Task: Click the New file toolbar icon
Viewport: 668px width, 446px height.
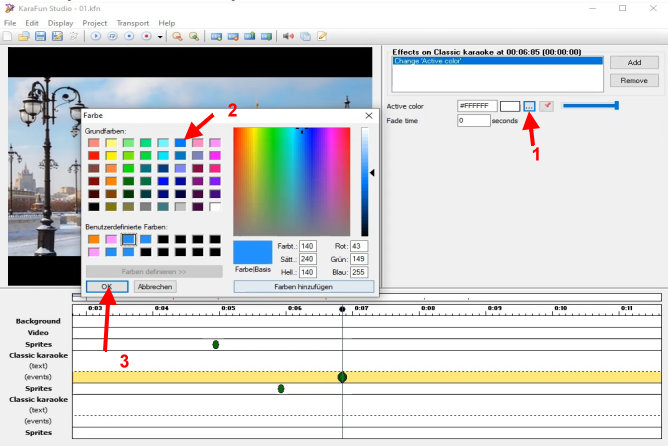Action: (8, 36)
